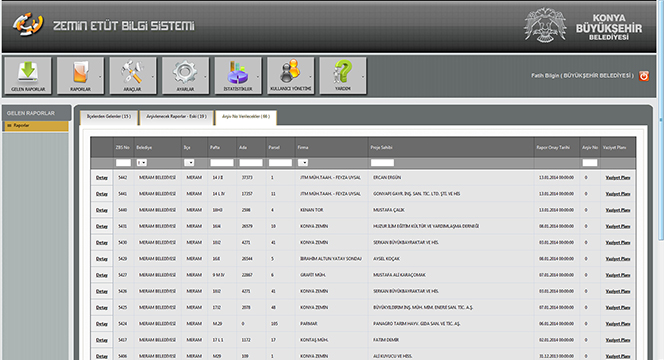Switch to the Arşivlenecek Raporlar tab

pyautogui.click(x=176, y=117)
